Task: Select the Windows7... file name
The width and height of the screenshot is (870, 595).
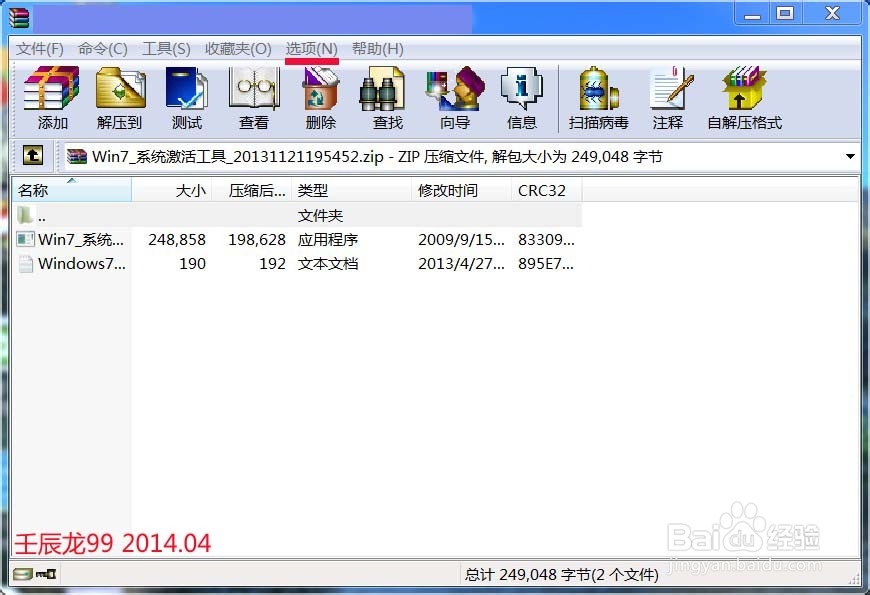Action: coord(82,264)
